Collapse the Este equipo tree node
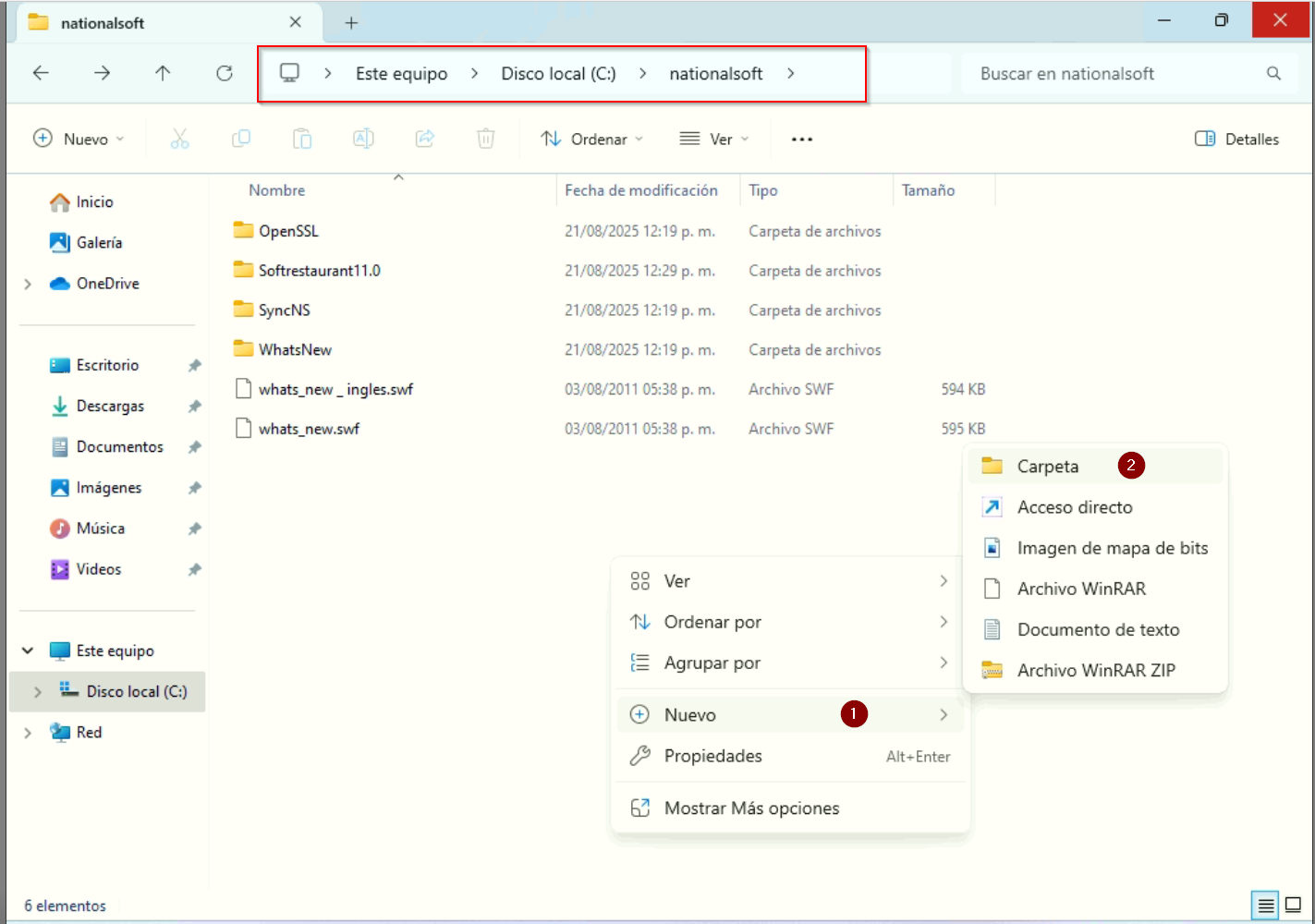 tap(28, 650)
